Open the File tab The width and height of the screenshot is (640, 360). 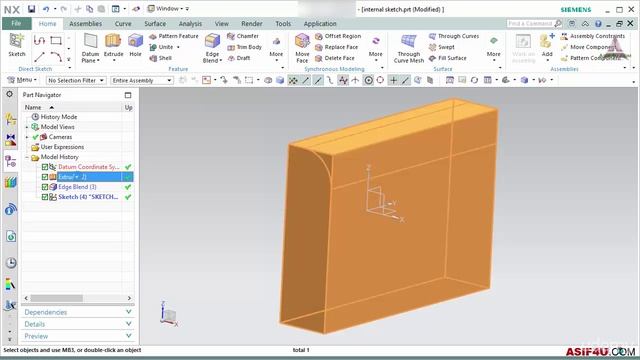tap(16, 24)
